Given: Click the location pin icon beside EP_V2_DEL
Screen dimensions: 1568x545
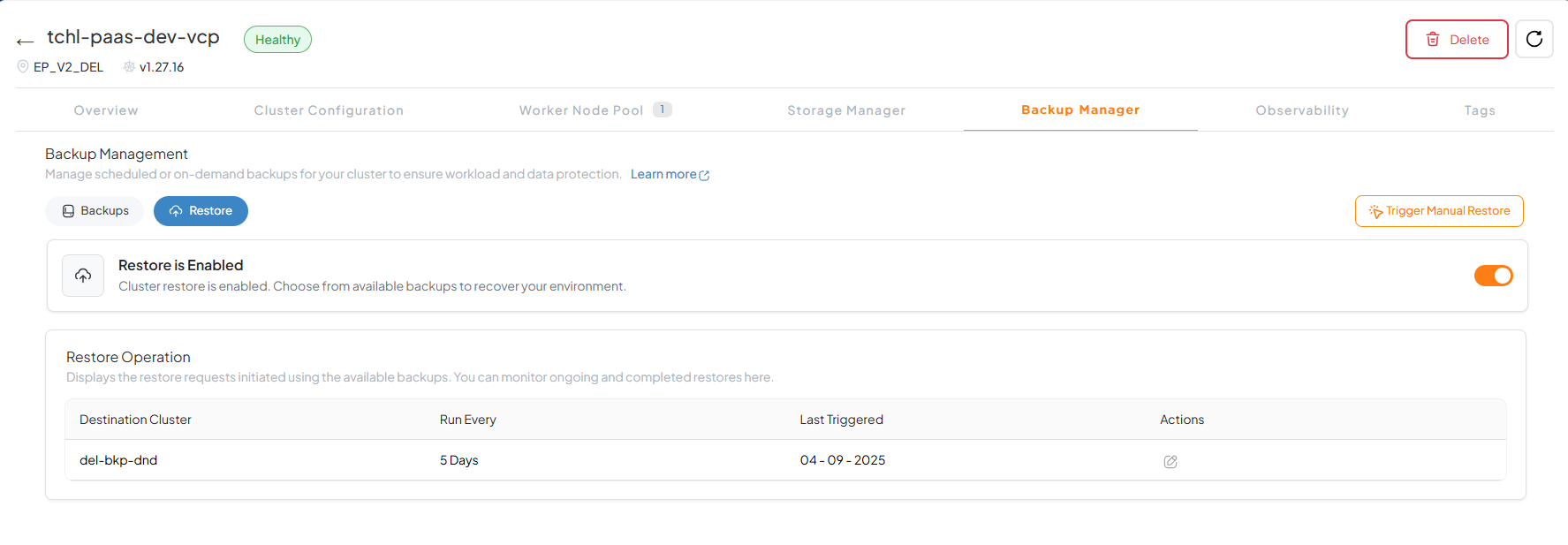Looking at the screenshot, I should coord(23,66).
